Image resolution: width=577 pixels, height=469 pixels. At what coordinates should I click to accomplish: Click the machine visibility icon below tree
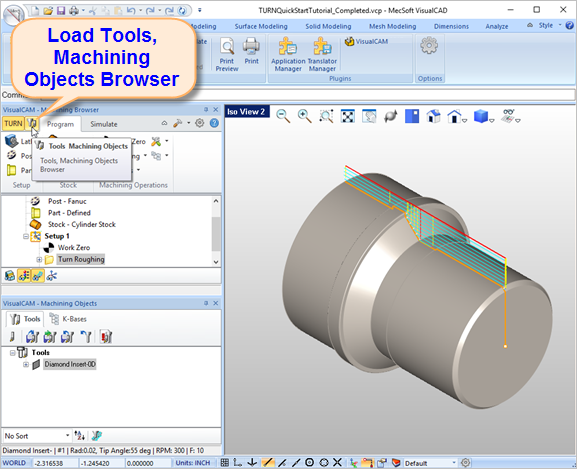10,276
